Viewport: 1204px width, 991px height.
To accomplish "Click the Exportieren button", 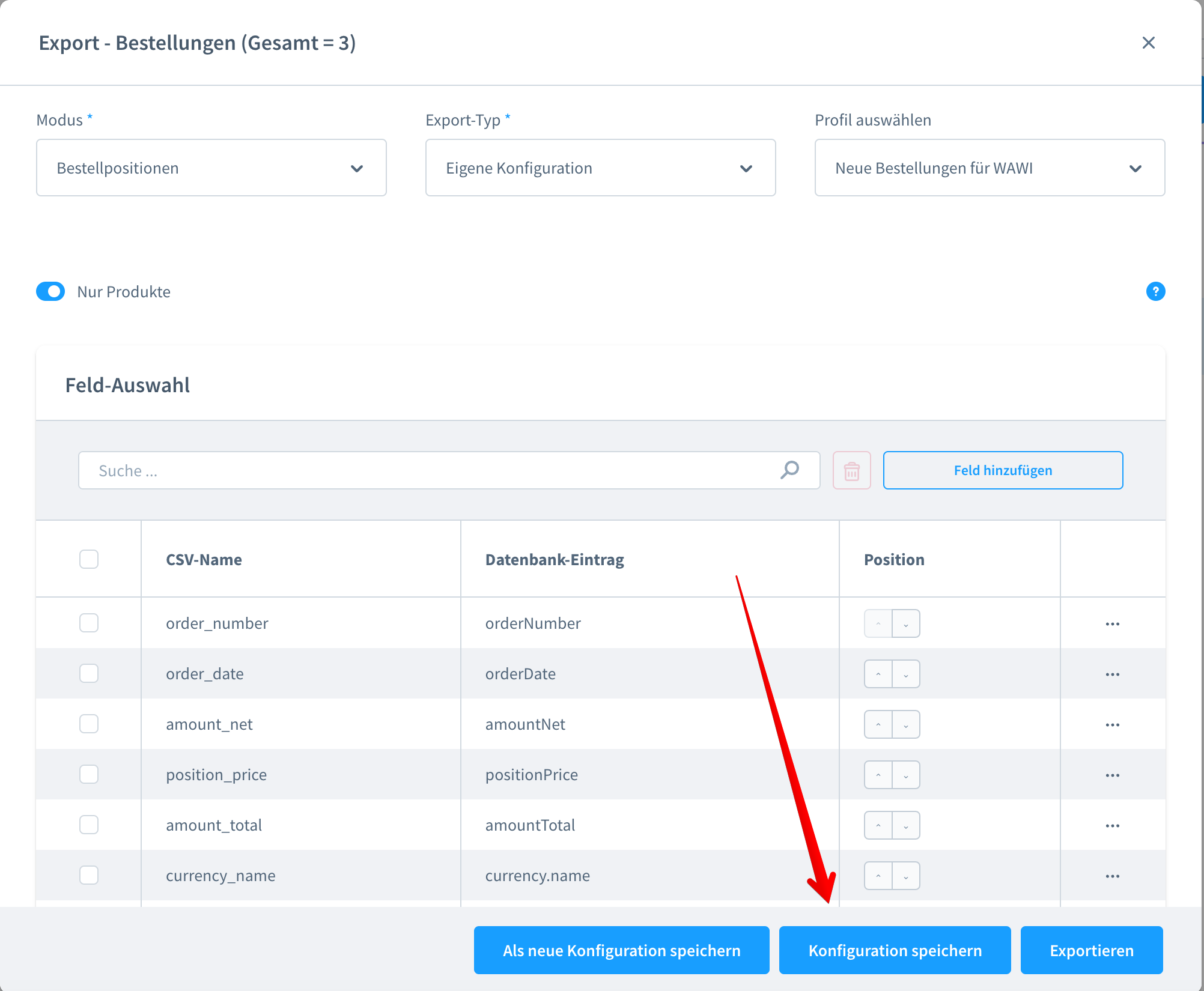I will pos(1091,951).
